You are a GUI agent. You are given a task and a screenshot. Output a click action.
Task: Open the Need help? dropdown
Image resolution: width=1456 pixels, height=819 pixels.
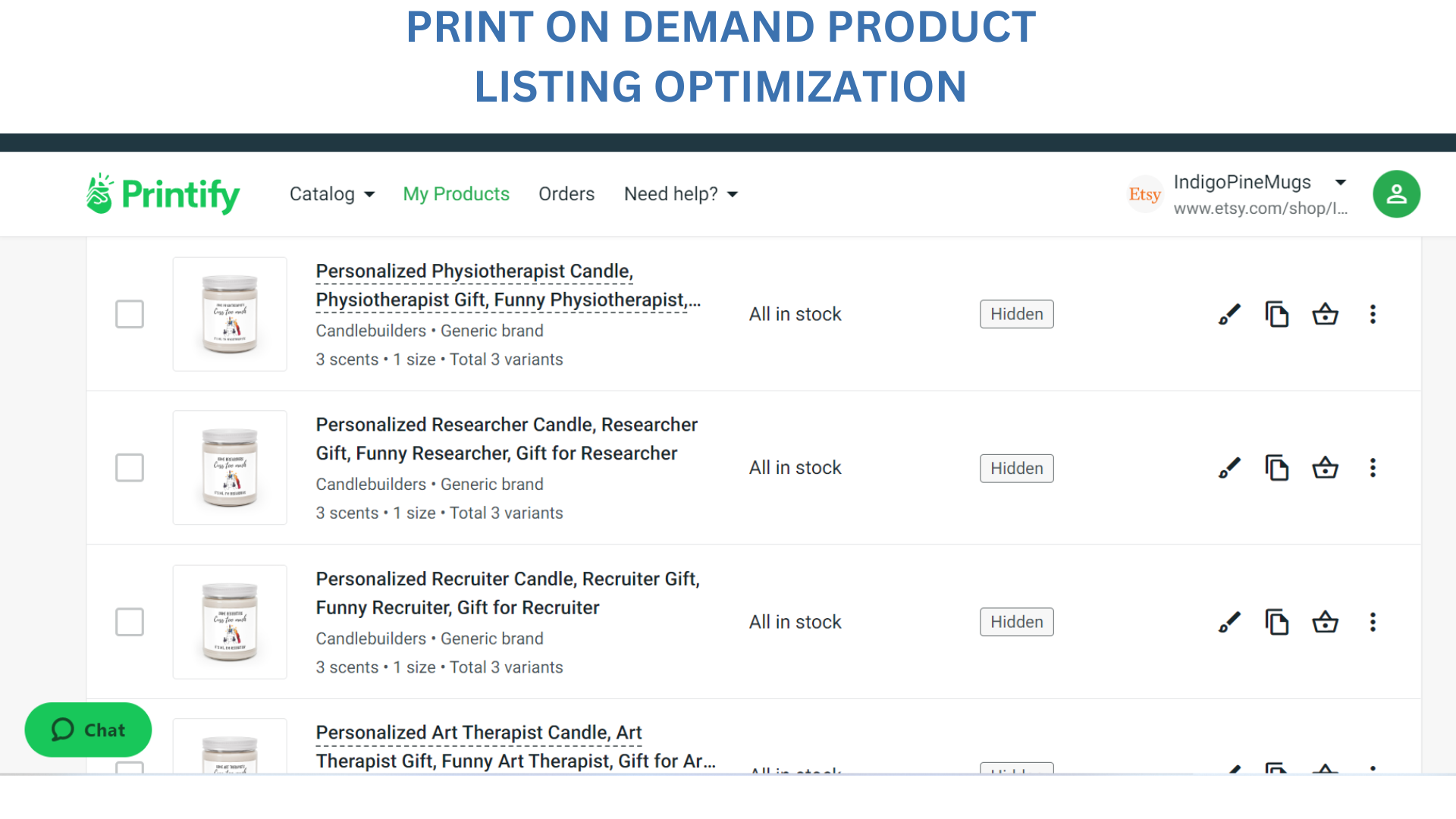tap(680, 194)
